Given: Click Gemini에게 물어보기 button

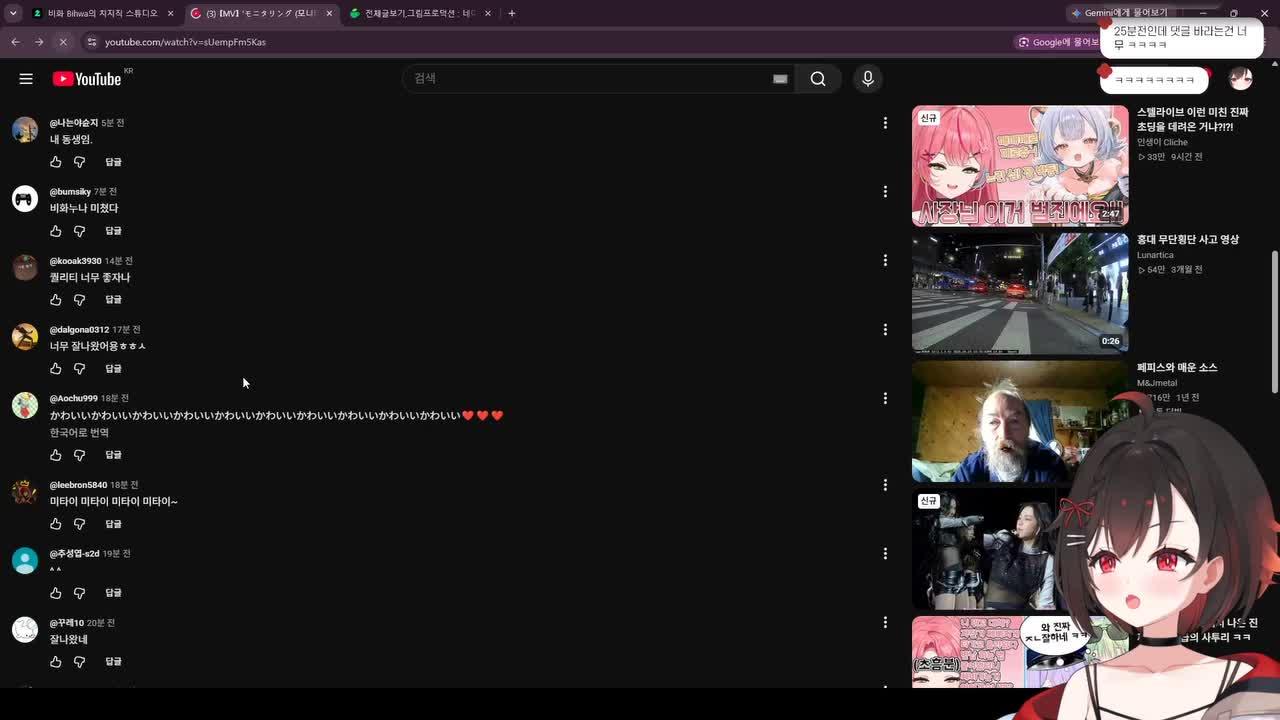Looking at the screenshot, I should tap(1119, 13).
